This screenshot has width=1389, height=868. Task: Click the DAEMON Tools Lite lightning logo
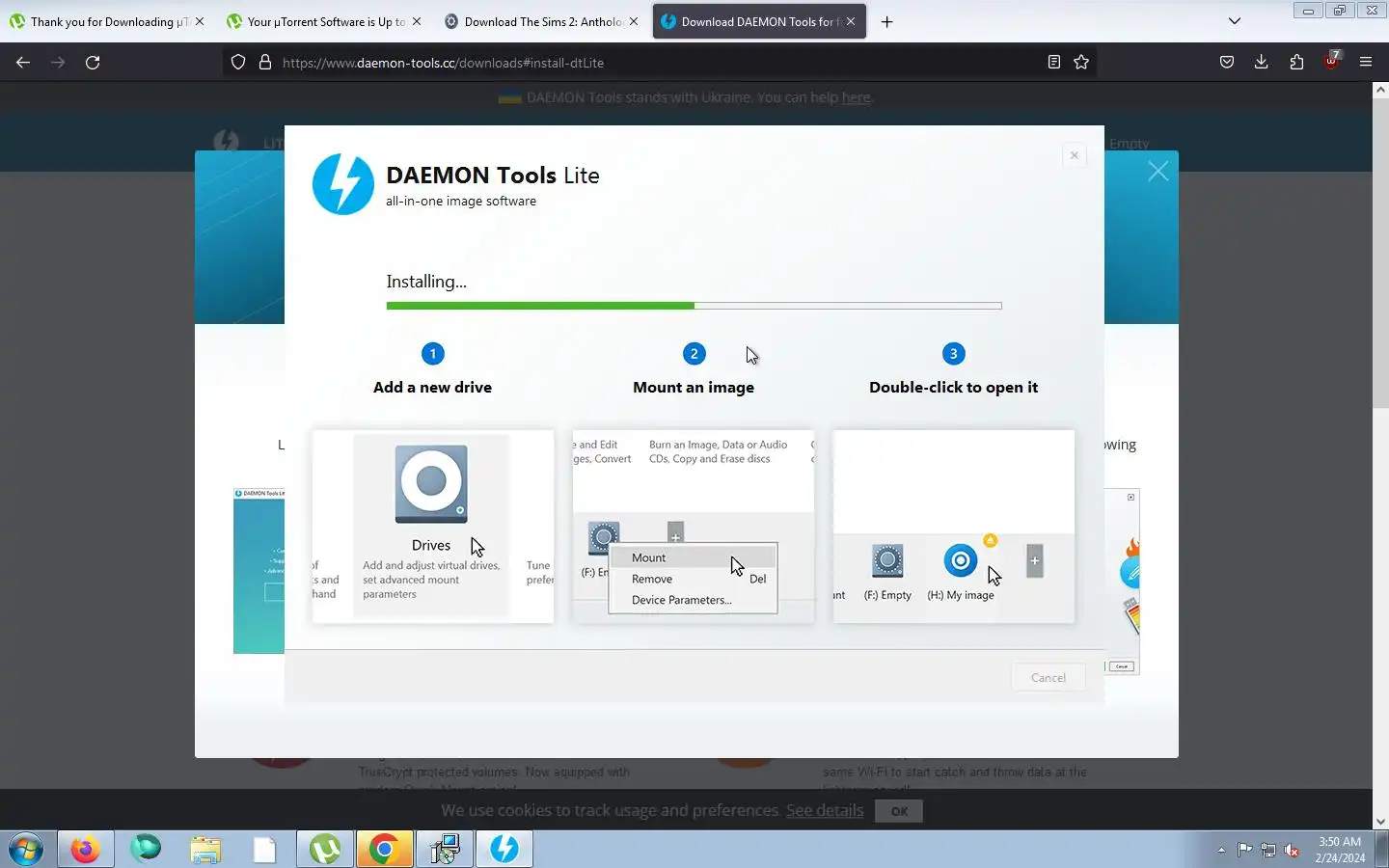point(342,183)
